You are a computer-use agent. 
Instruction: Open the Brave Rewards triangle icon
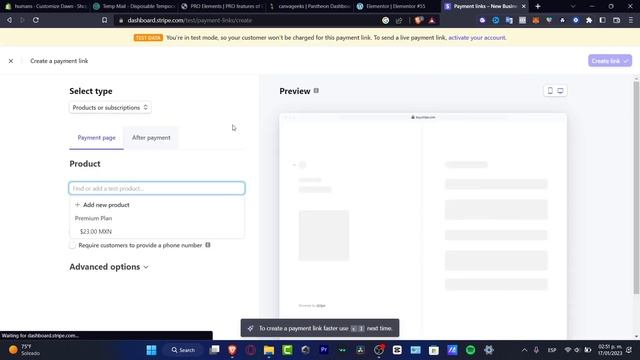432,20
